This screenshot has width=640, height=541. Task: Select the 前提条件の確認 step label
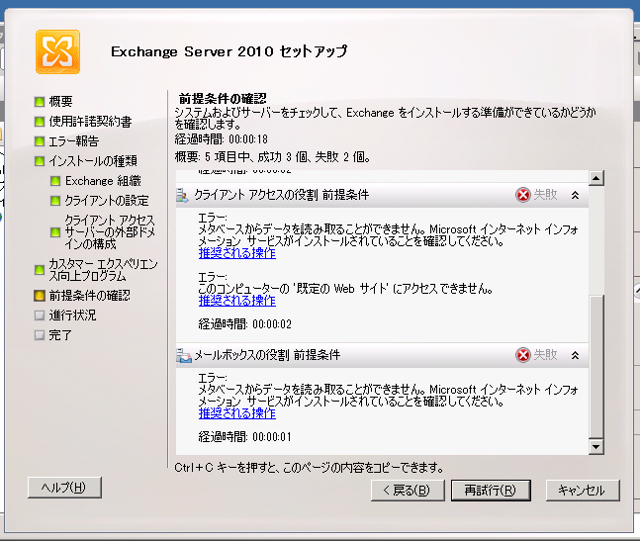[89, 296]
